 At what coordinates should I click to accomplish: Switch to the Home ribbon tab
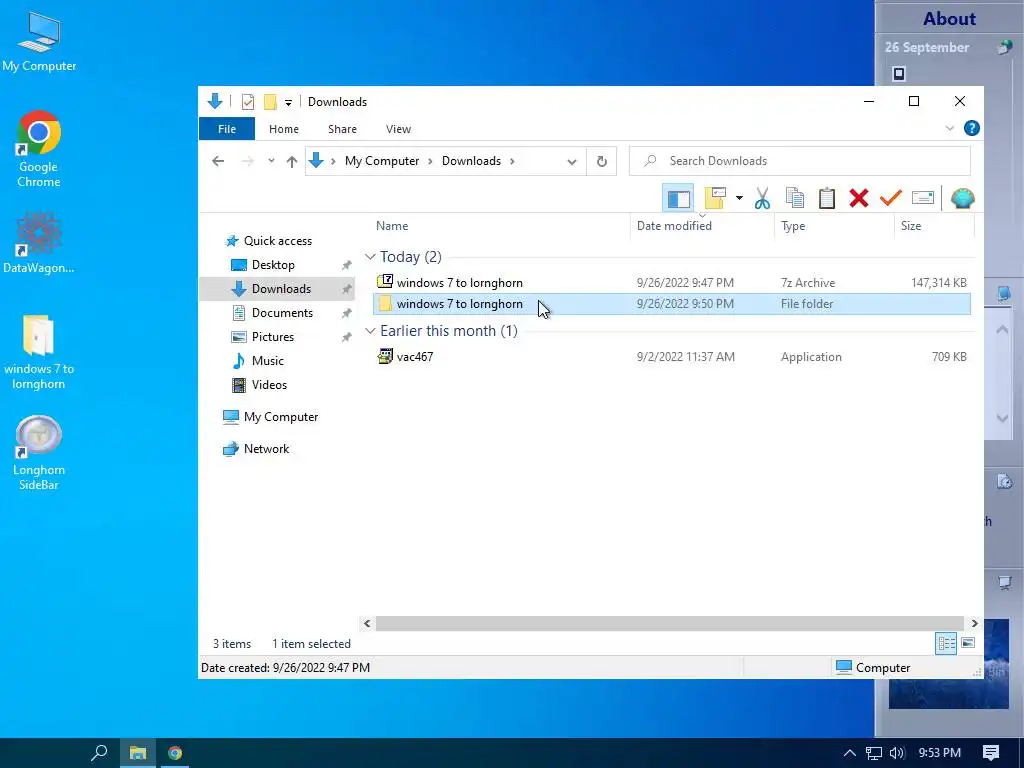point(283,129)
